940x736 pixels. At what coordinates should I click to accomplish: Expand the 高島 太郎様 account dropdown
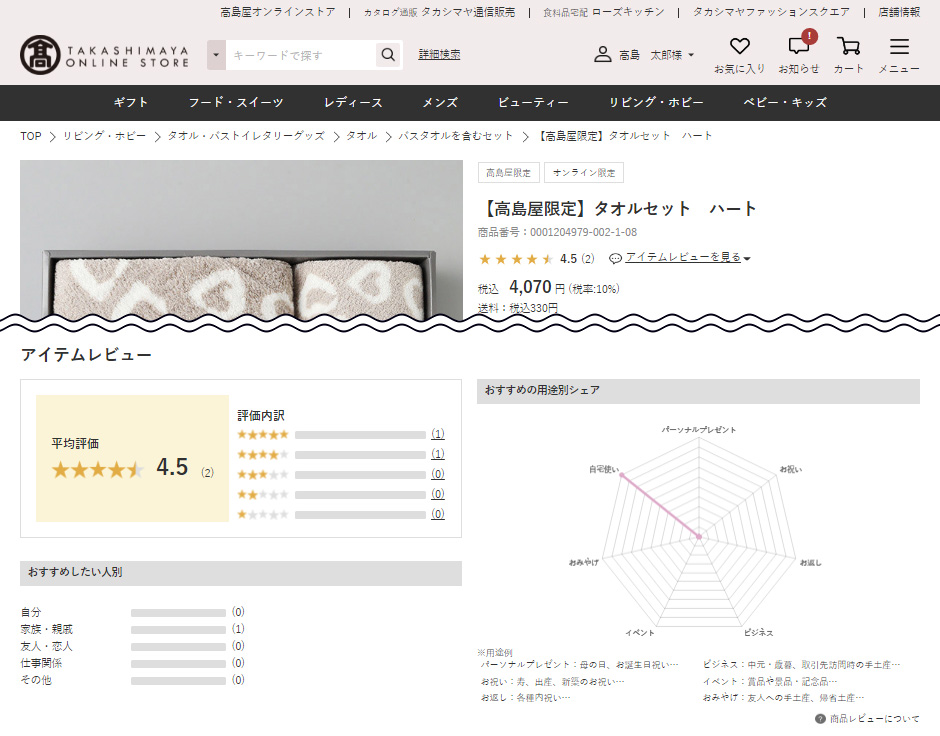pyautogui.click(x=691, y=55)
